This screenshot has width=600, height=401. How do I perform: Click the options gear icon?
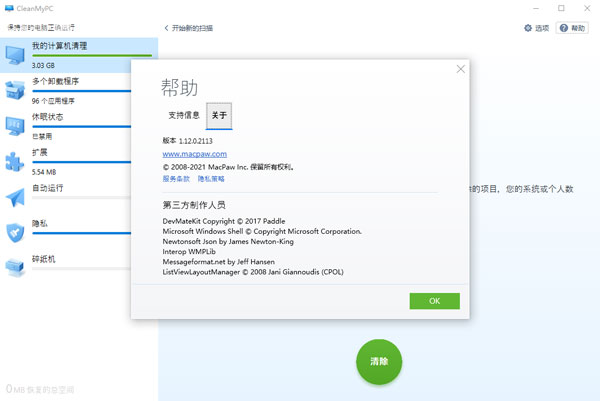pos(528,28)
